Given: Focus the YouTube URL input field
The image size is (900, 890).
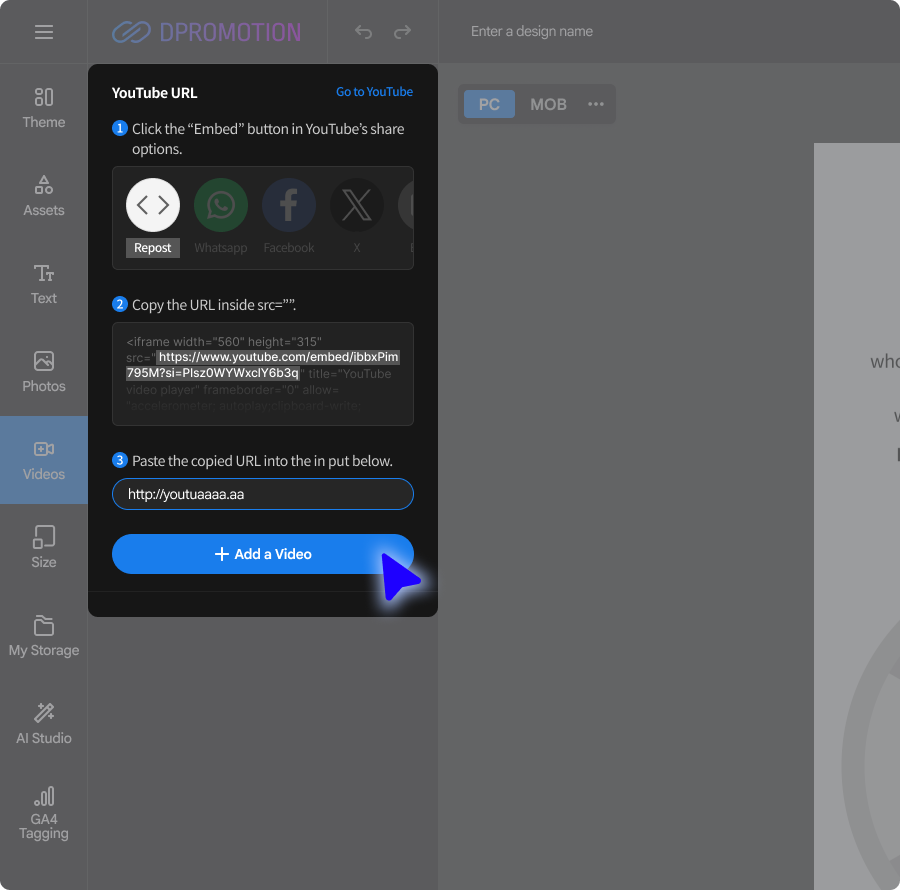Looking at the screenshot, I should click(263, 494).
